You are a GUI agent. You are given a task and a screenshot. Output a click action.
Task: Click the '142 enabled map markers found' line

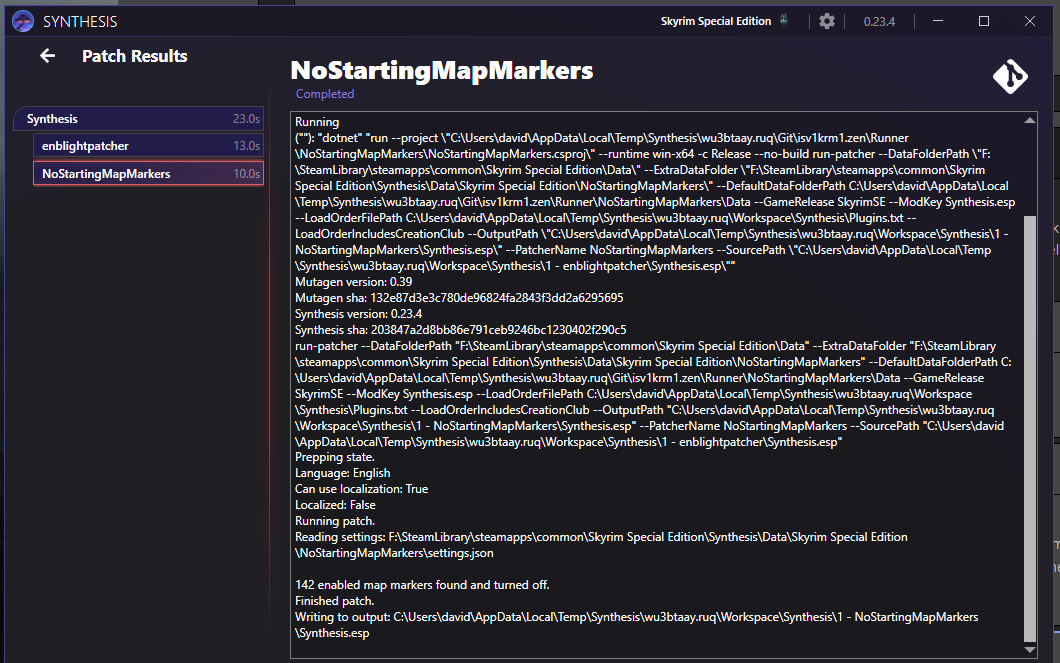click(x=422, y=585)
